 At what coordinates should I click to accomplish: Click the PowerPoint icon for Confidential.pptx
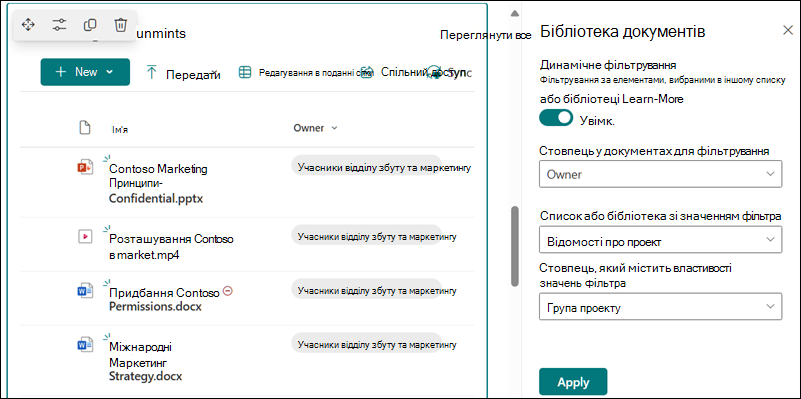(84, 168)
